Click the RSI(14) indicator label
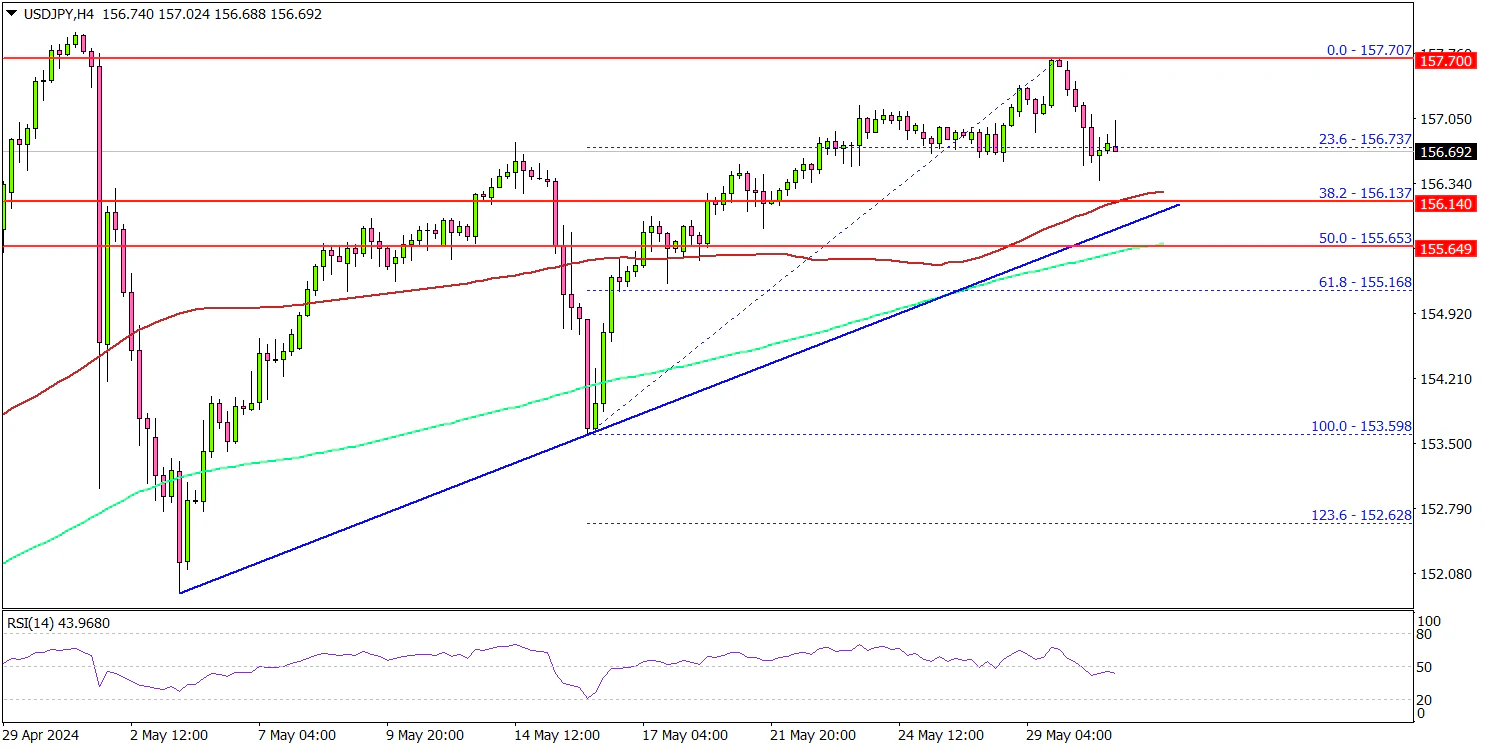The width and height of the screenshot is (1485, 749). coord(58,623)
